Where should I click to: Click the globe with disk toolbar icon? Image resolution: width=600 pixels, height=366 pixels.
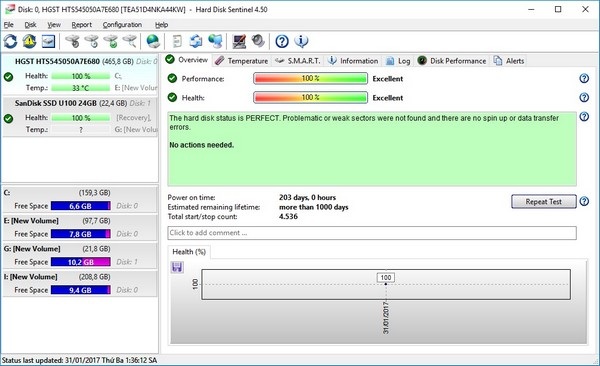pyautogui.click(x=153, y=41)
